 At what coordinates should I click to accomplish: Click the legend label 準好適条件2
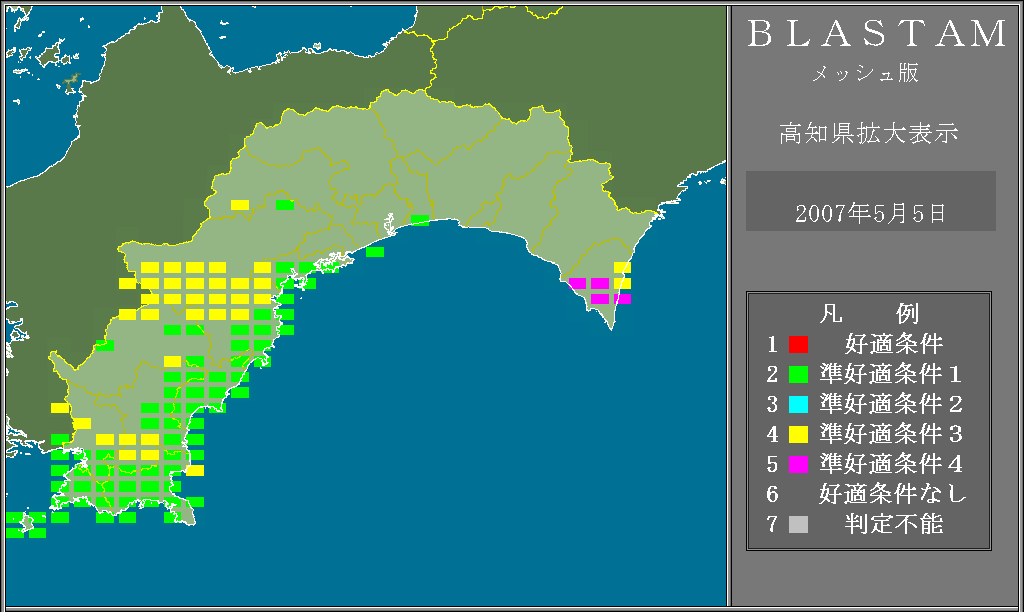(891, 404)
